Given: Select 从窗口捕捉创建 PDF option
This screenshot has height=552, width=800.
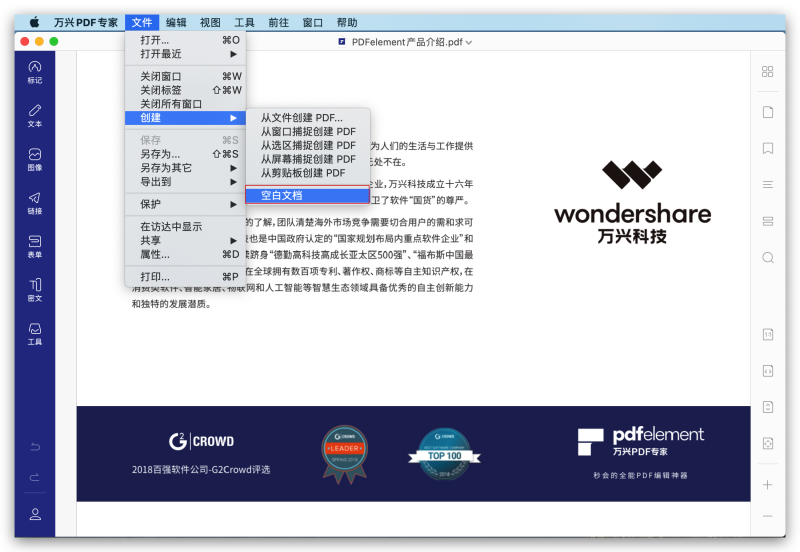Looking at the screenshot, I should pos(308,132).
